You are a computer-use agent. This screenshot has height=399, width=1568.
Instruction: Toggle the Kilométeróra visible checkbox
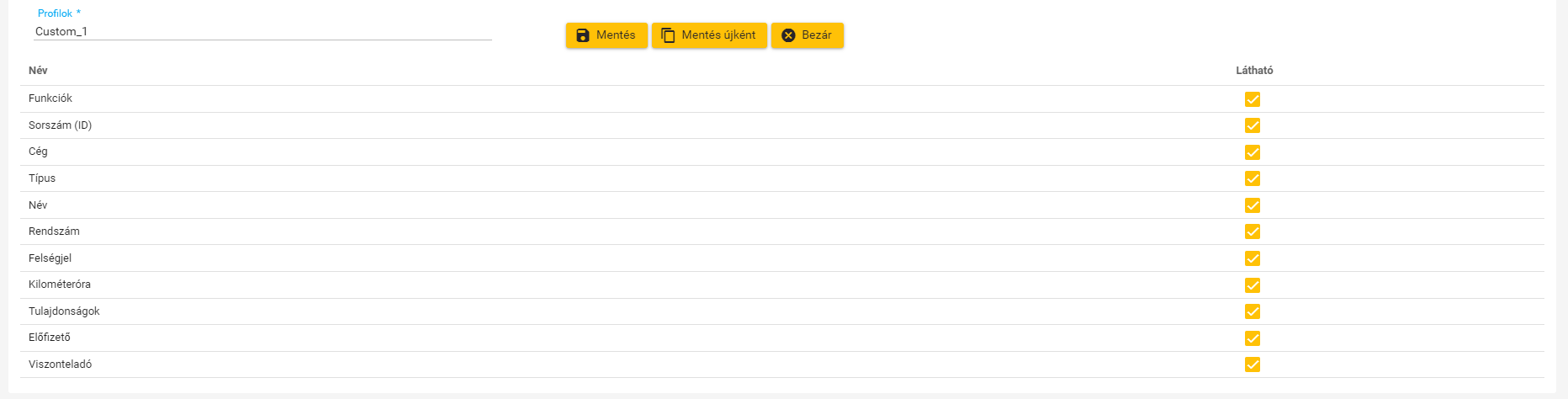pos(1253,285)
